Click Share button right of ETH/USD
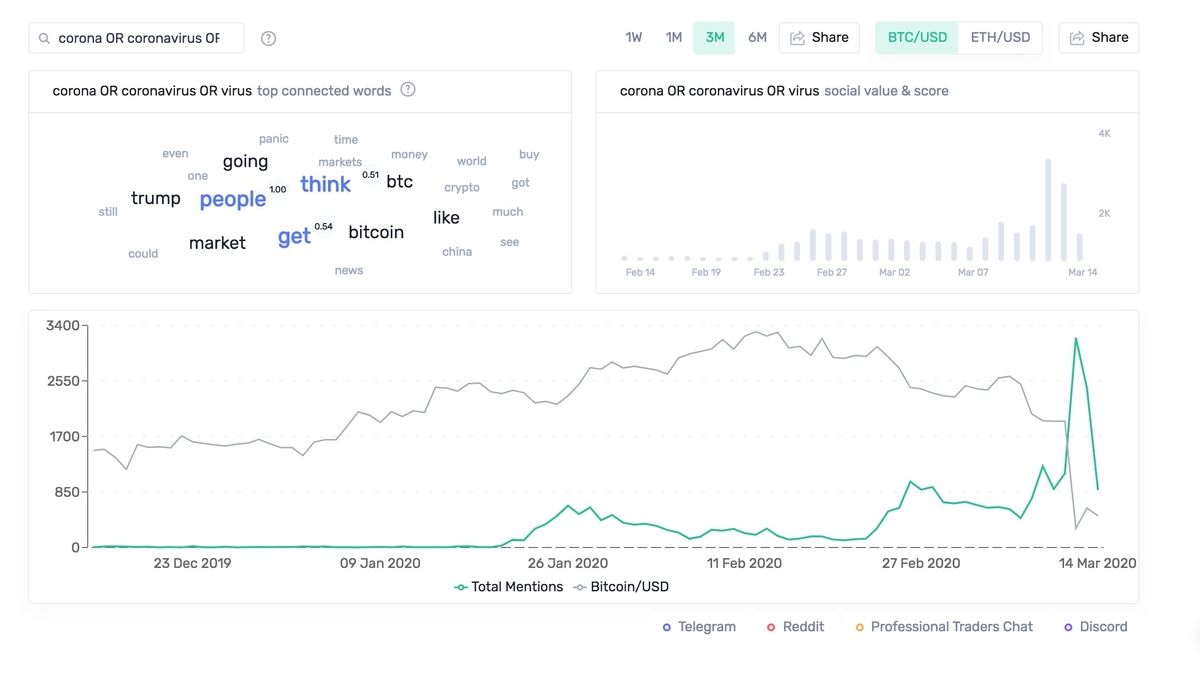Viewport: 1200px width, 679px height. coord(1098,38)
